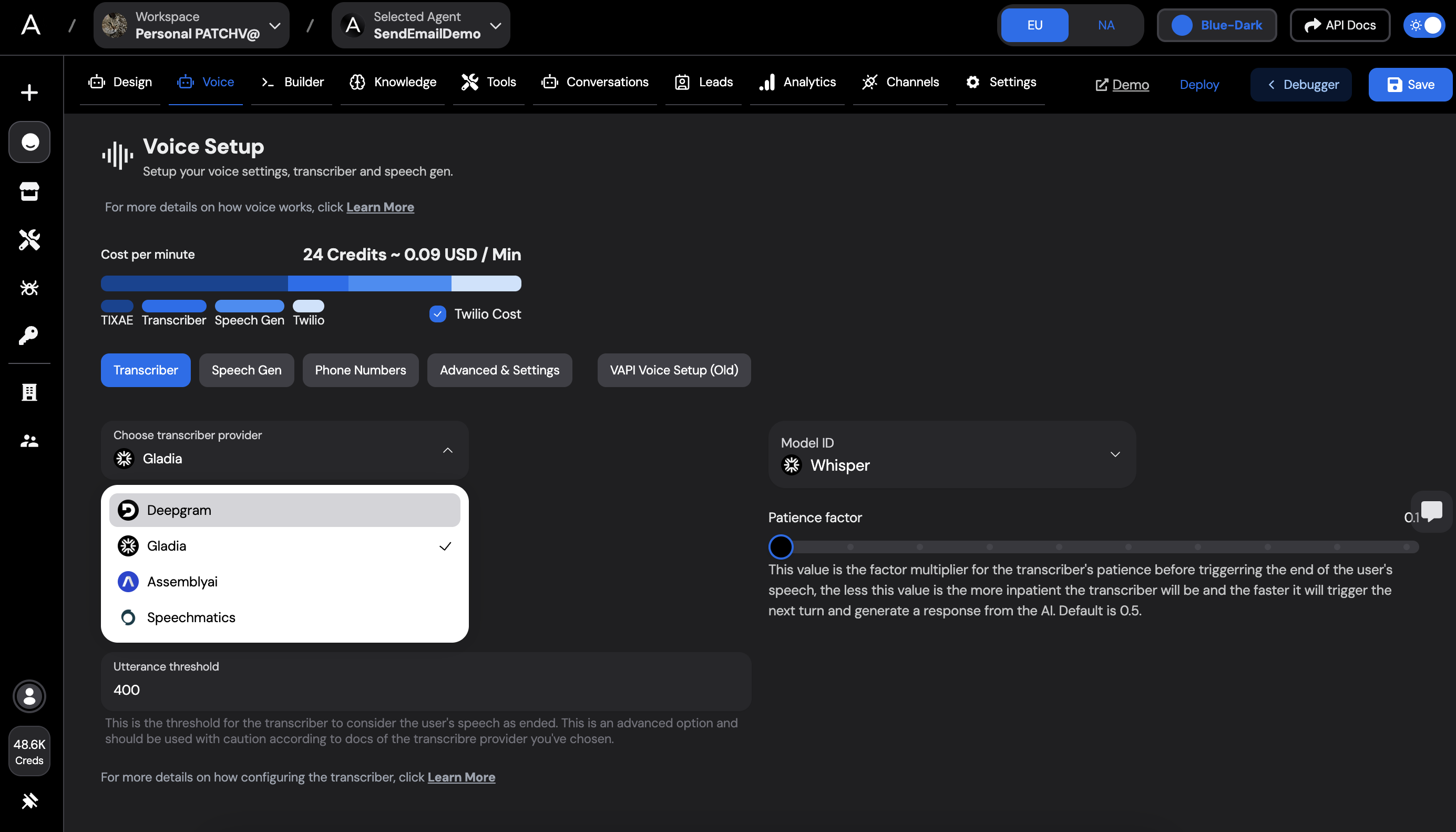The image size is (1456, 832).
Task: Adjust patience factor slider
Action: [781, 547]
